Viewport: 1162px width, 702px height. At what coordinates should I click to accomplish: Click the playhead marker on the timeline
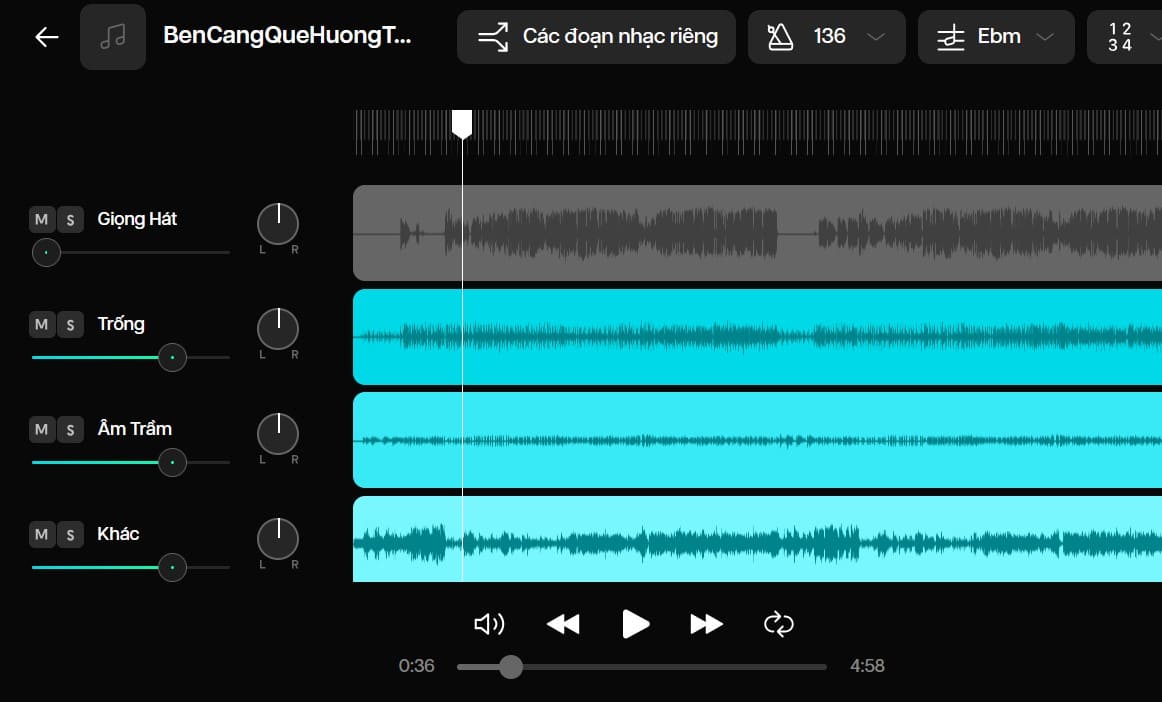(x=462, y=124)
